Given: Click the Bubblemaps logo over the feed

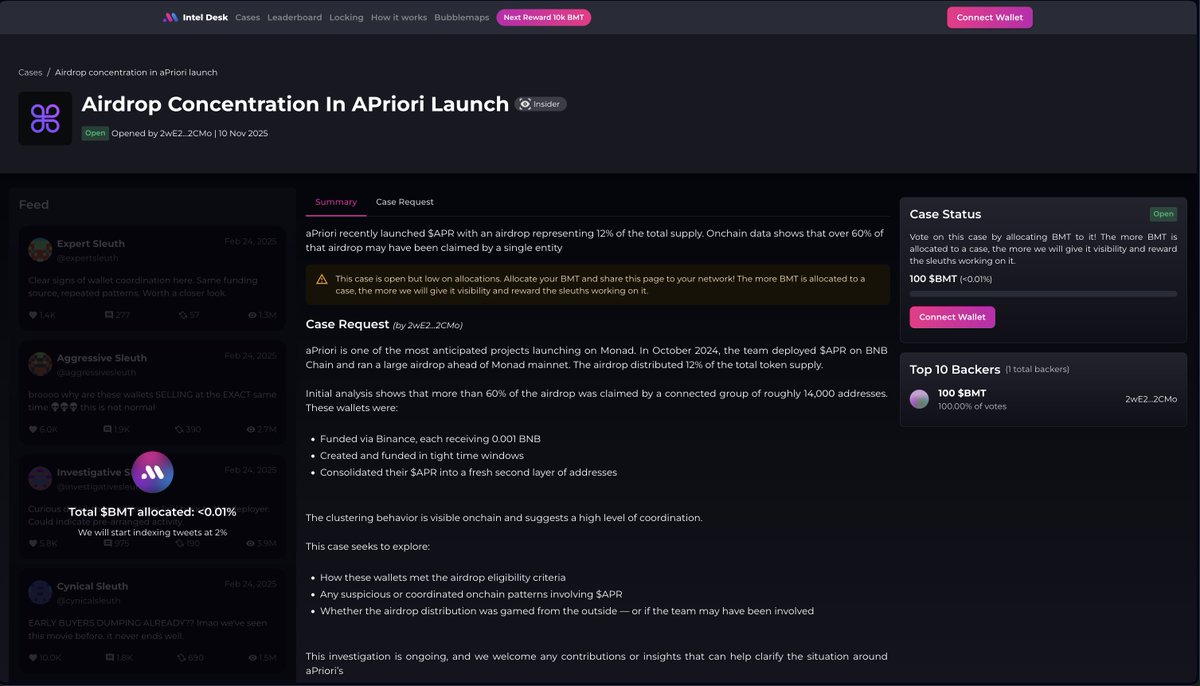Looking at the screenshot, I should point(153,471).
